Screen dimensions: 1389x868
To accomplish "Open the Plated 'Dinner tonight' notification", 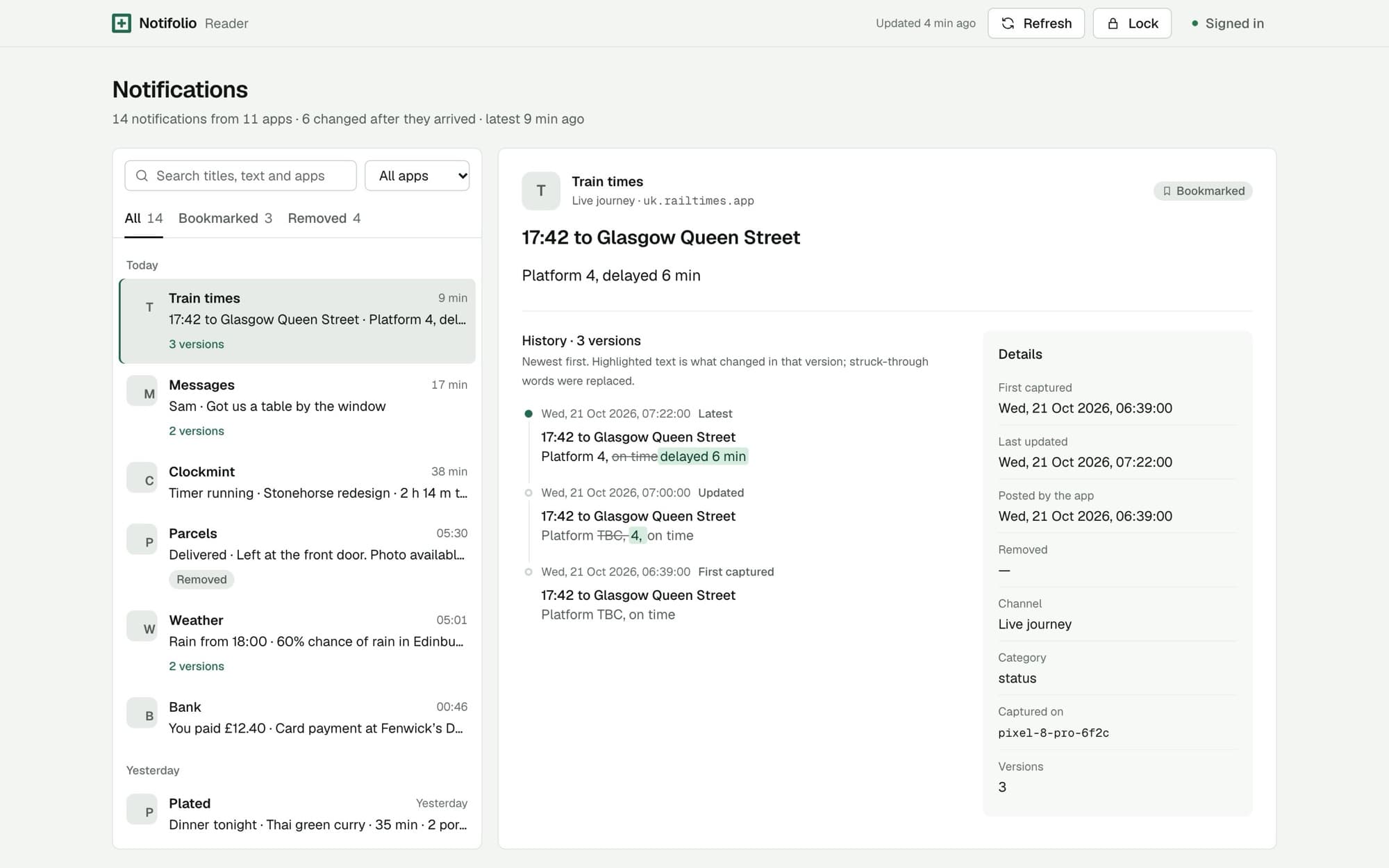I will (x=297, y=814).
